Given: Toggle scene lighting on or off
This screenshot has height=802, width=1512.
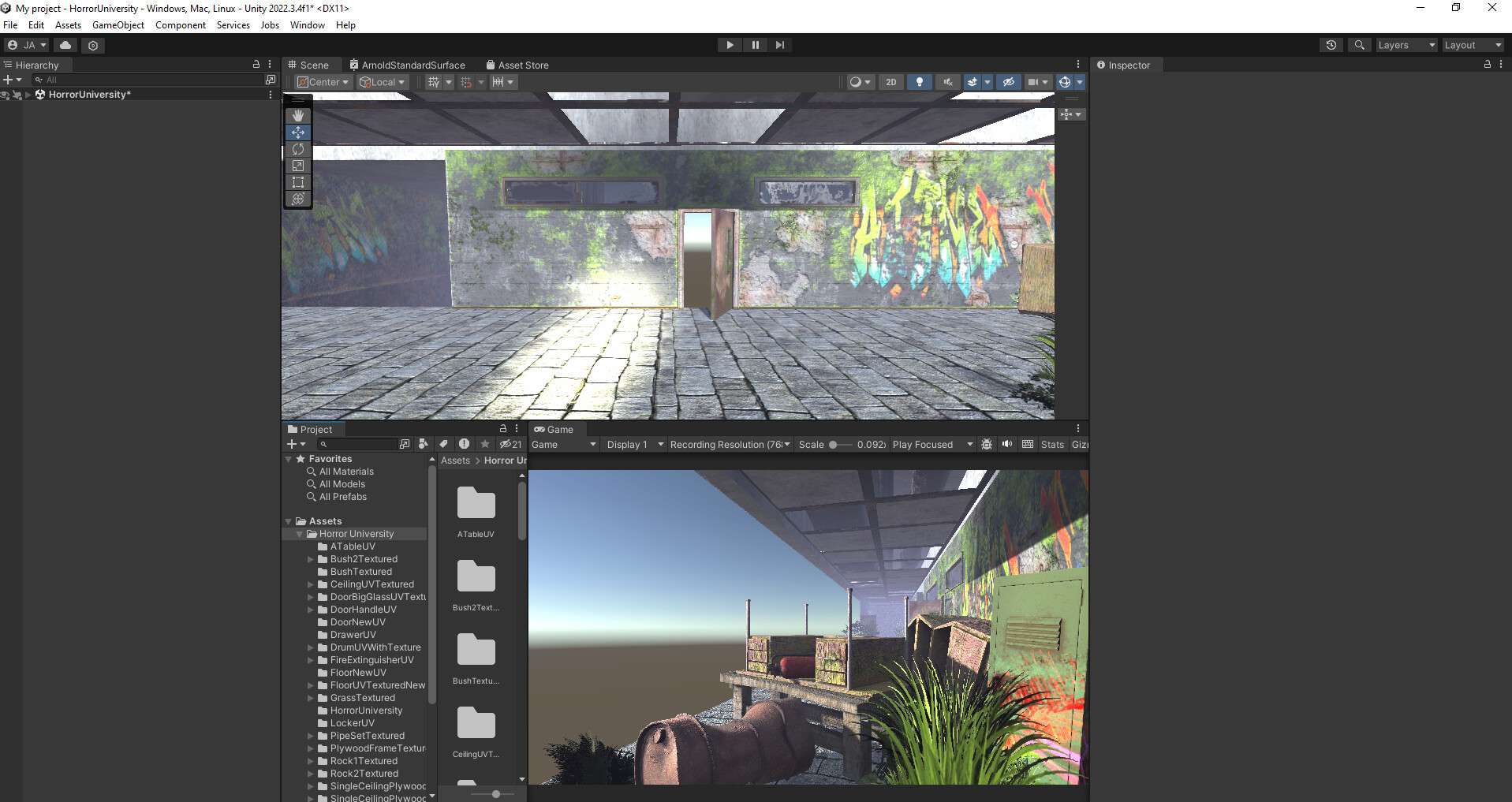Looking at the screenshot, I should pos(920,82).
